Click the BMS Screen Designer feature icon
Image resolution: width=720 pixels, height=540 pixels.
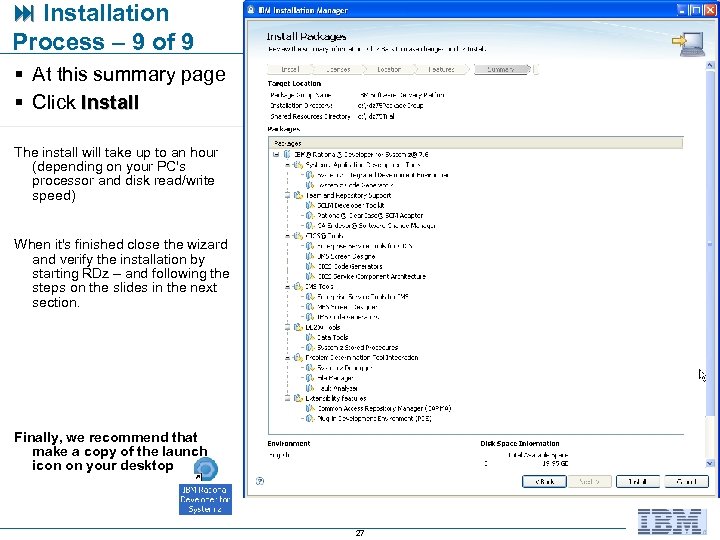[x=310, y=256]
